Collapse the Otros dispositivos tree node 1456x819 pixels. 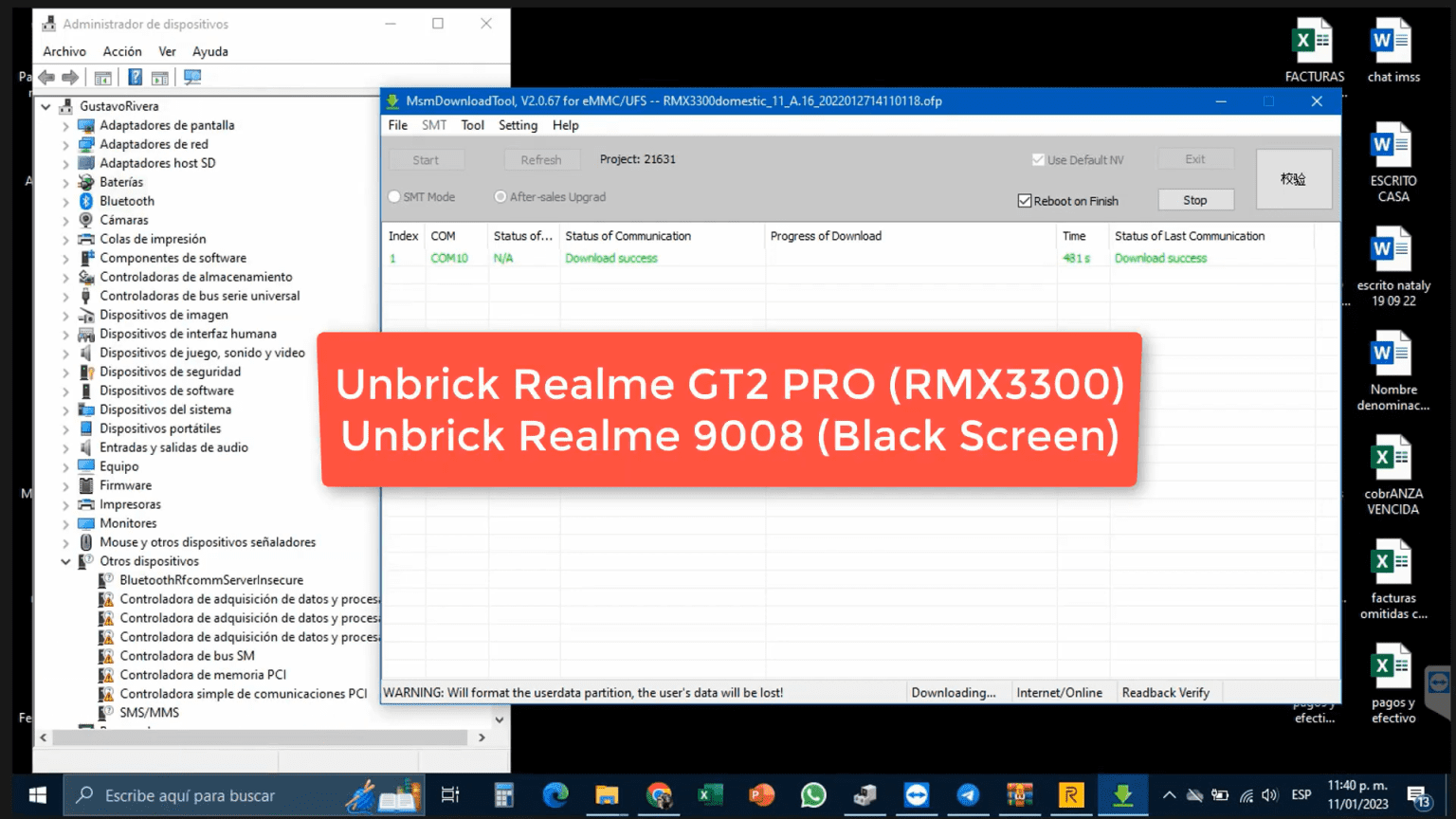click(65, 560)
